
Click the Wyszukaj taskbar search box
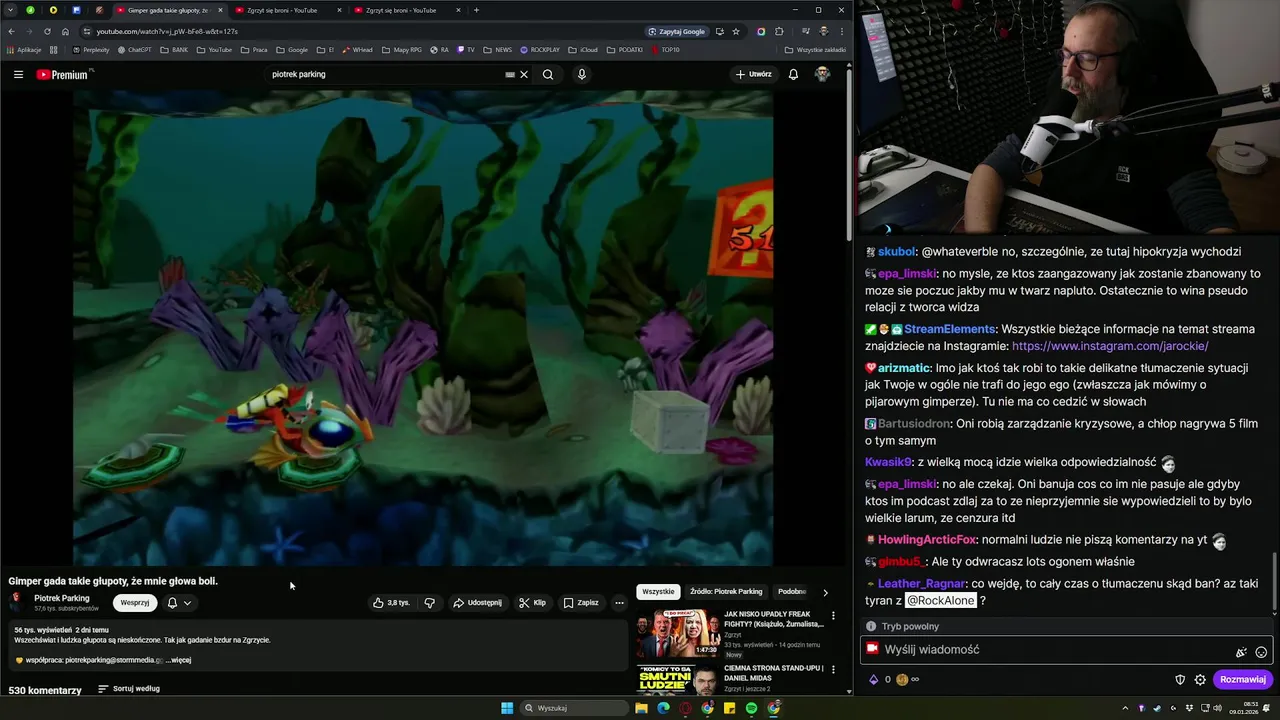(x=575, y=708)
